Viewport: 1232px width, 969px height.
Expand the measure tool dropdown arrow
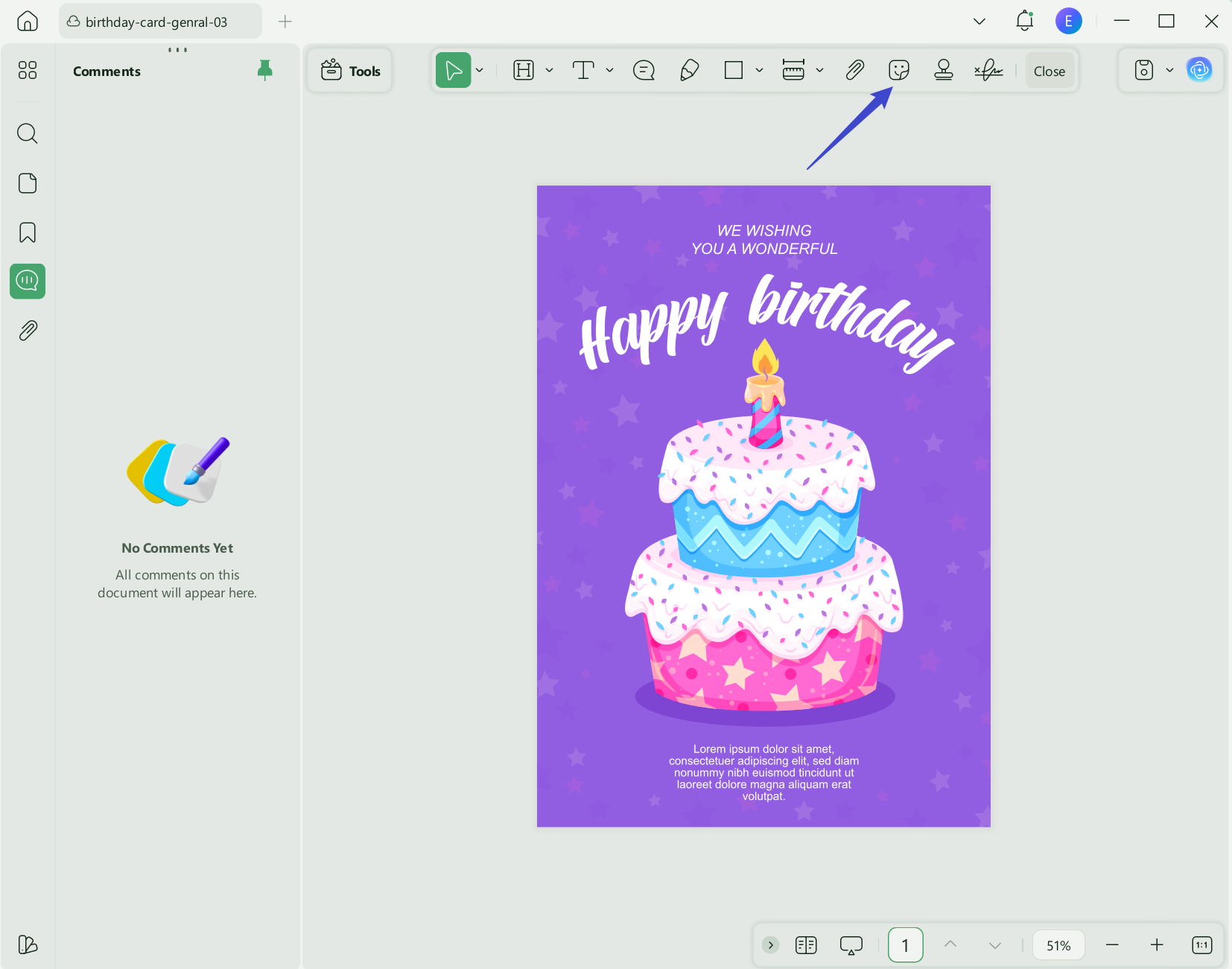coord(819,71)
